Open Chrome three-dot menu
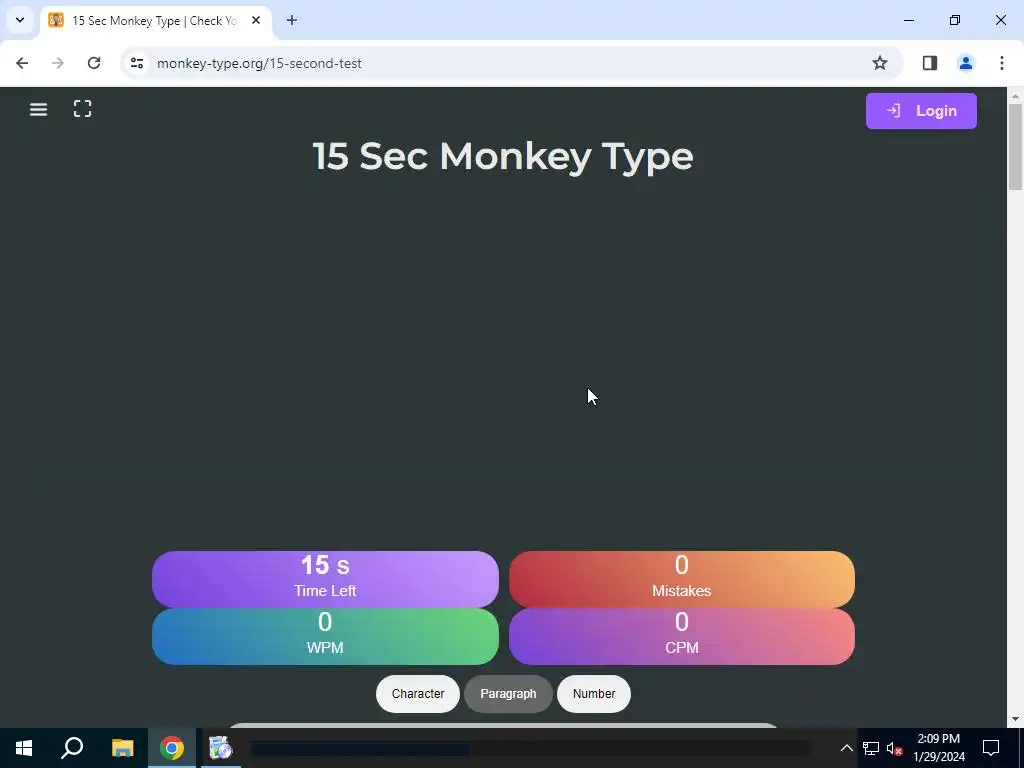Viewport: 1024px width, 768px height. (x=1002, y=63)
